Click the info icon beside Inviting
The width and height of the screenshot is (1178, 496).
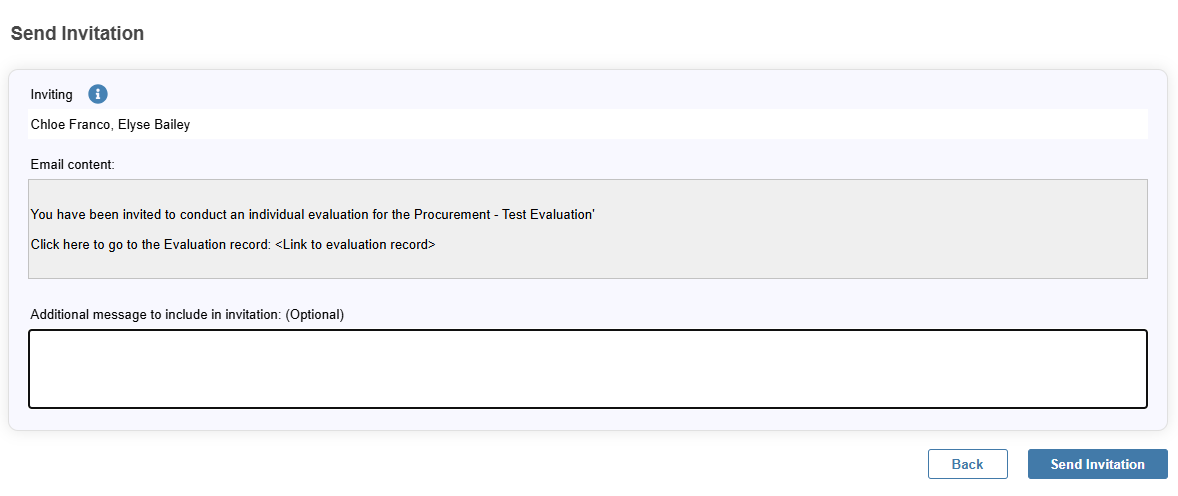(98, 94)
